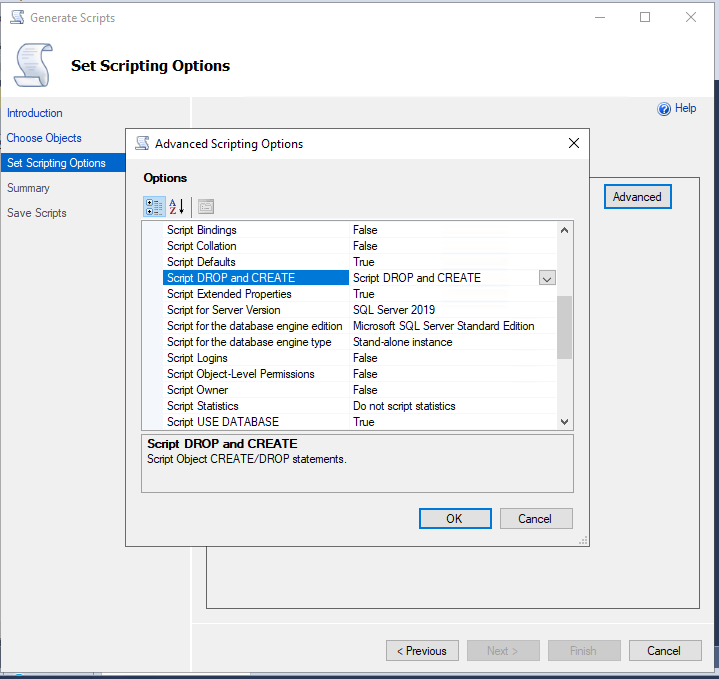719x679 pixels.
Task: Click the Categorized view icon
Action: 154,207
